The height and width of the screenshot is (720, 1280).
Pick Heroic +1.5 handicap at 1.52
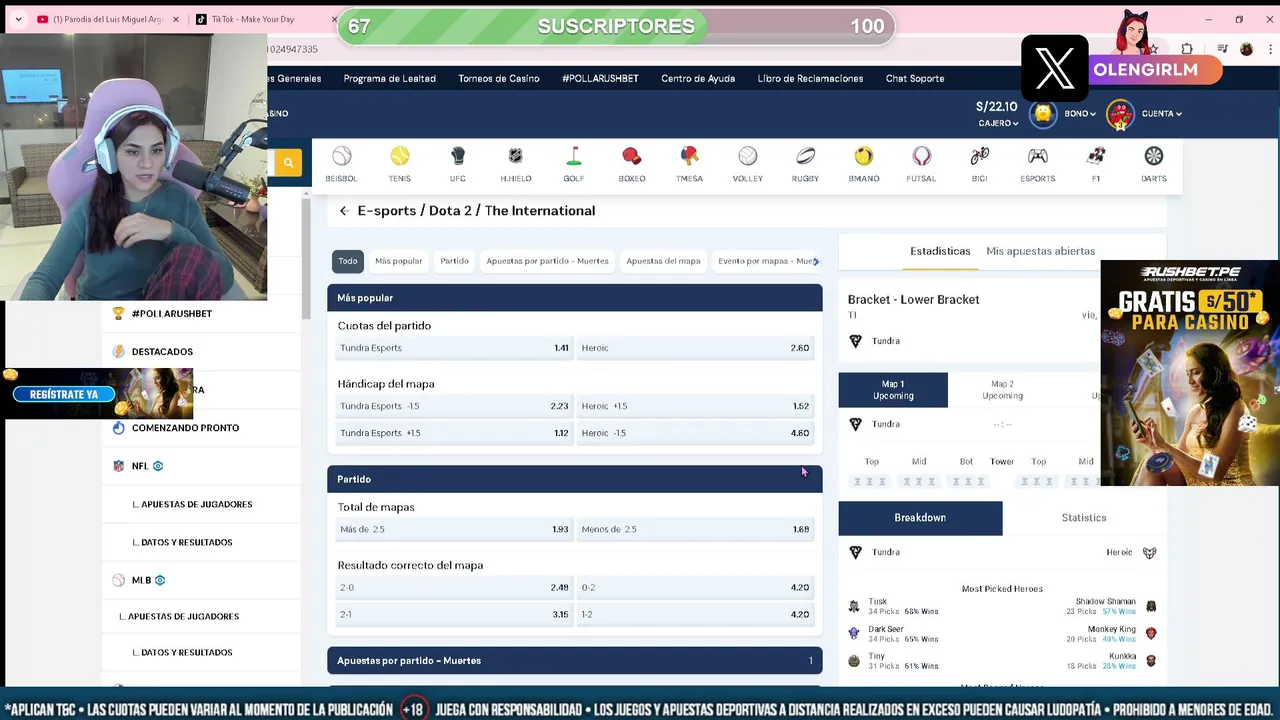(x=695, y=406)
